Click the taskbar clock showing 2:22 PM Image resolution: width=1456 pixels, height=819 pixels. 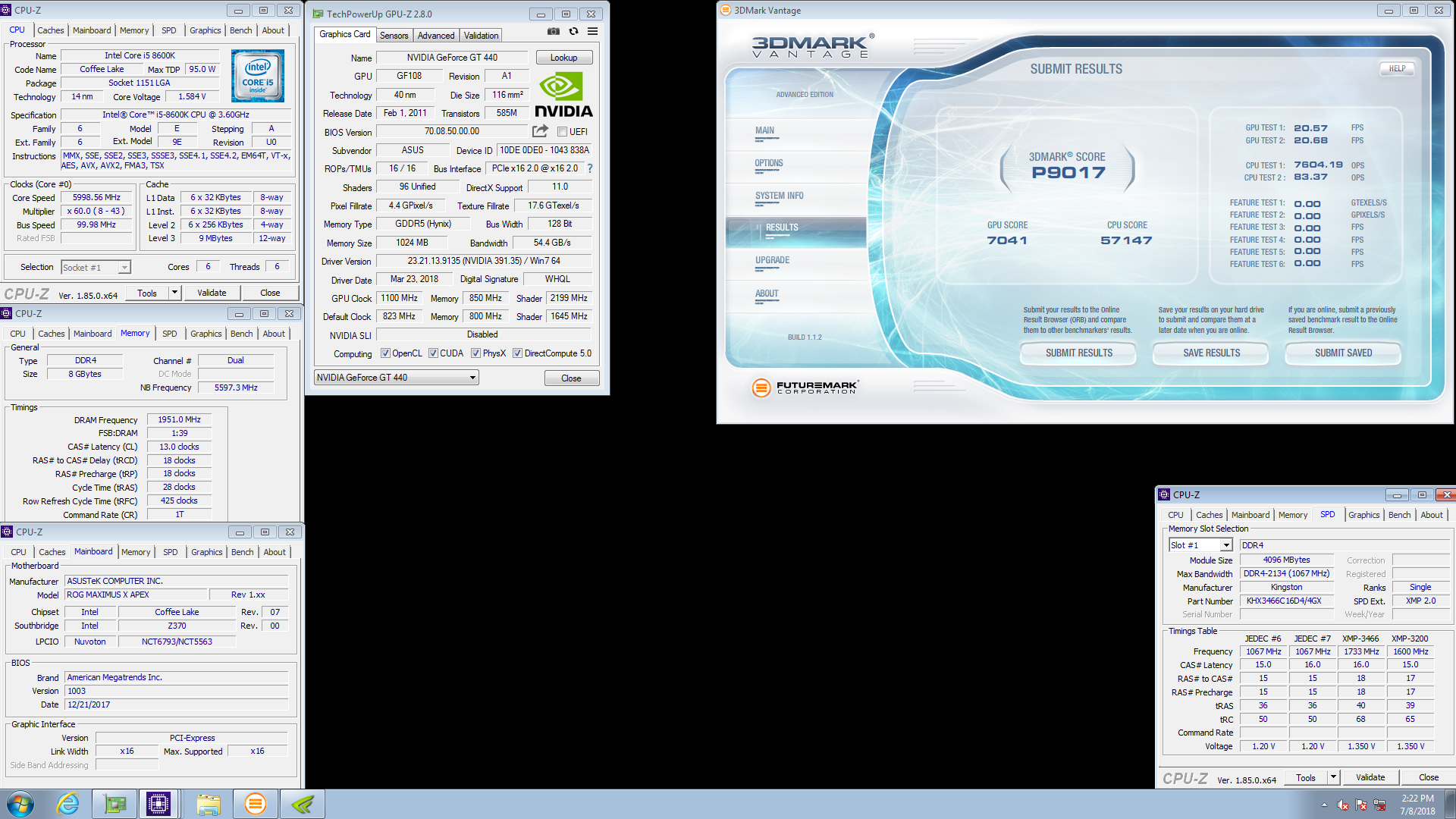1417,805
